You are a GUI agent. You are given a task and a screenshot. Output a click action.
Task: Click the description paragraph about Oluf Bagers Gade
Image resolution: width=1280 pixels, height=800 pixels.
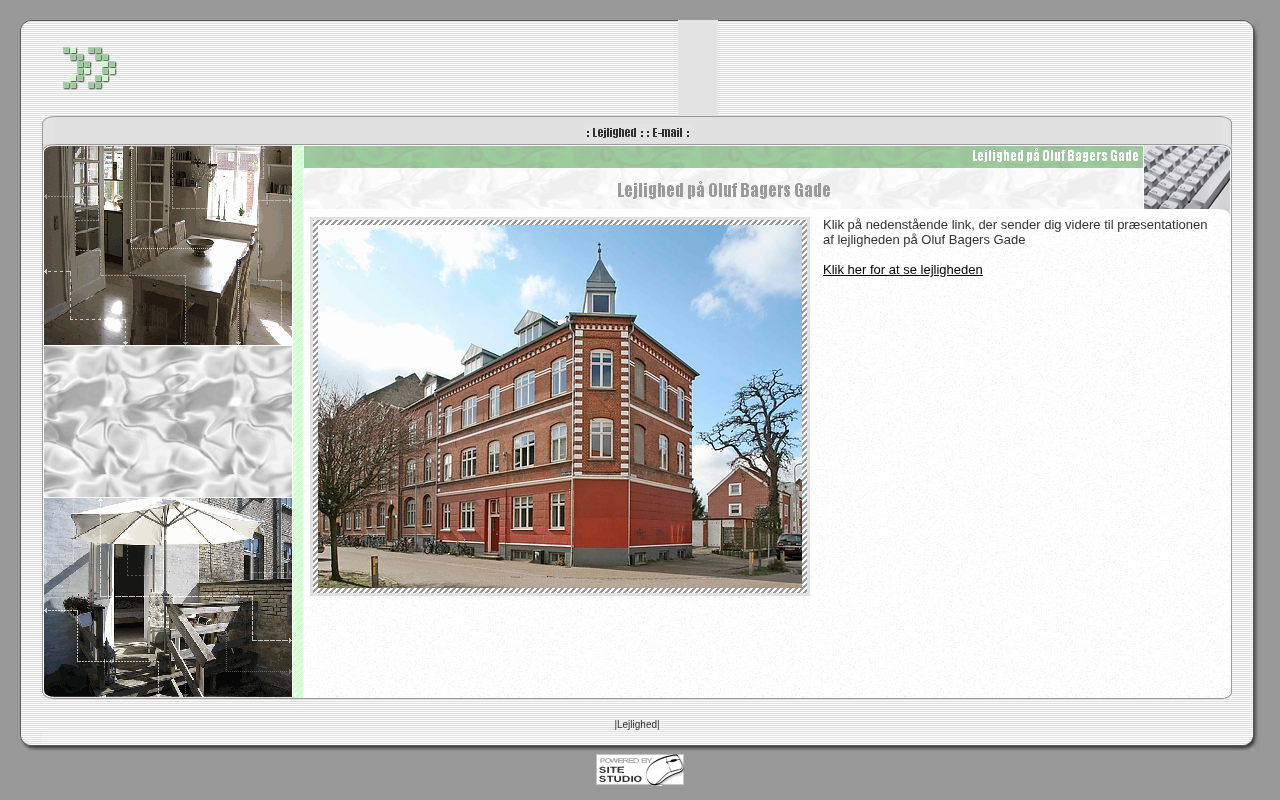coord(1015,232)
